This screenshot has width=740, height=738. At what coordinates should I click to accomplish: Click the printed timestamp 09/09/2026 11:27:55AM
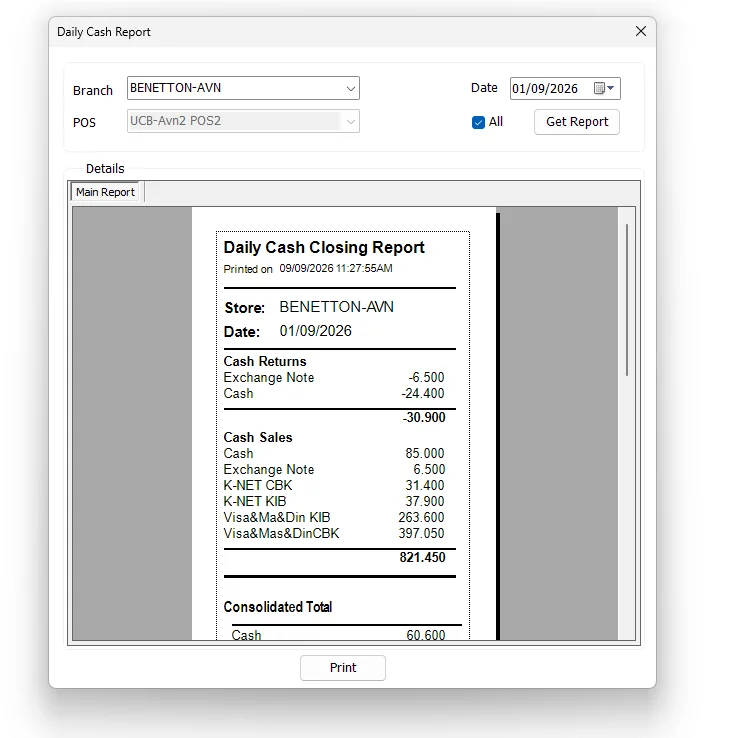336,268
